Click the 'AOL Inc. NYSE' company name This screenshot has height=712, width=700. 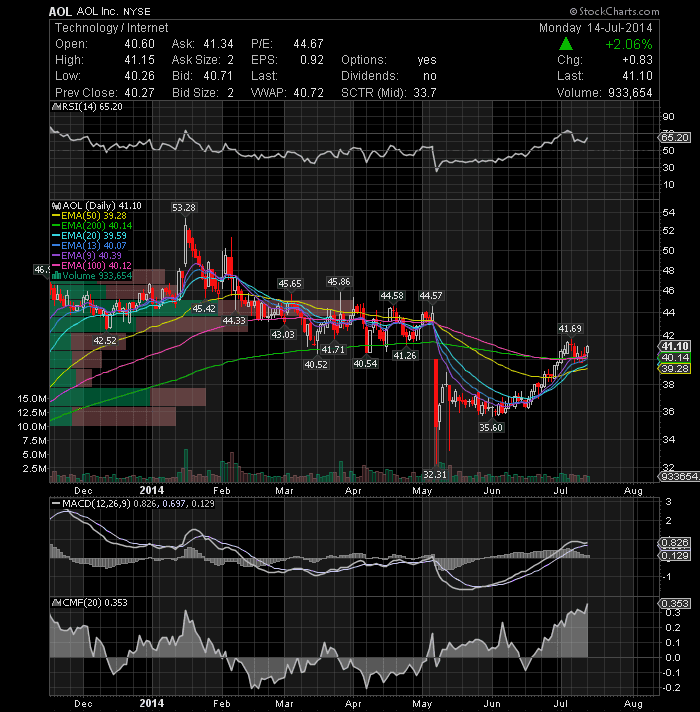pos(113,11)
